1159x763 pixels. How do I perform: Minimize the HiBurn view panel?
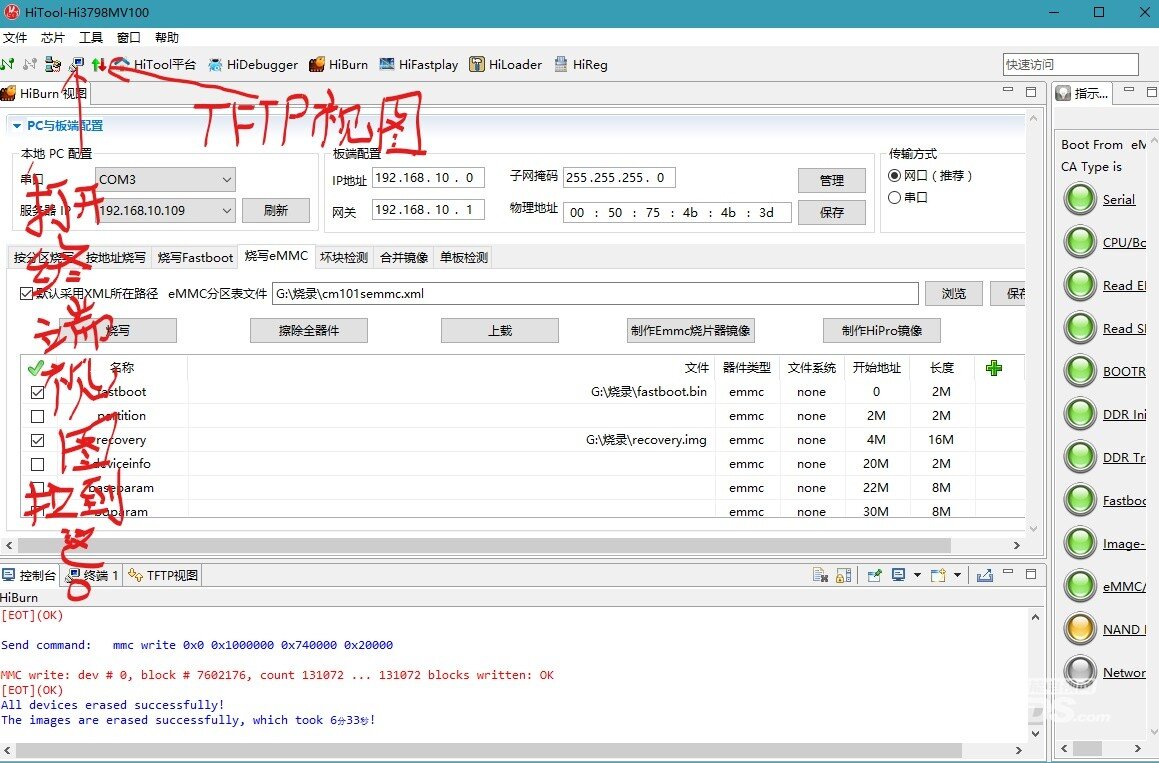click(x=1007, y=89)
